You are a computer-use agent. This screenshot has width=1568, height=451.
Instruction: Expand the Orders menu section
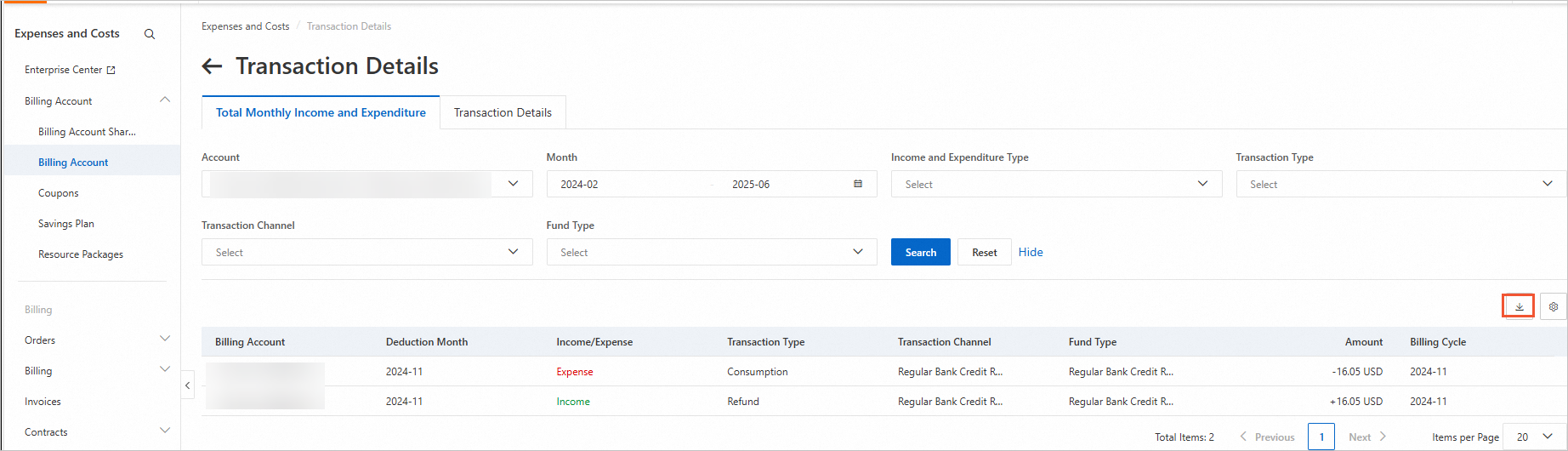click(x=165, y=340)
